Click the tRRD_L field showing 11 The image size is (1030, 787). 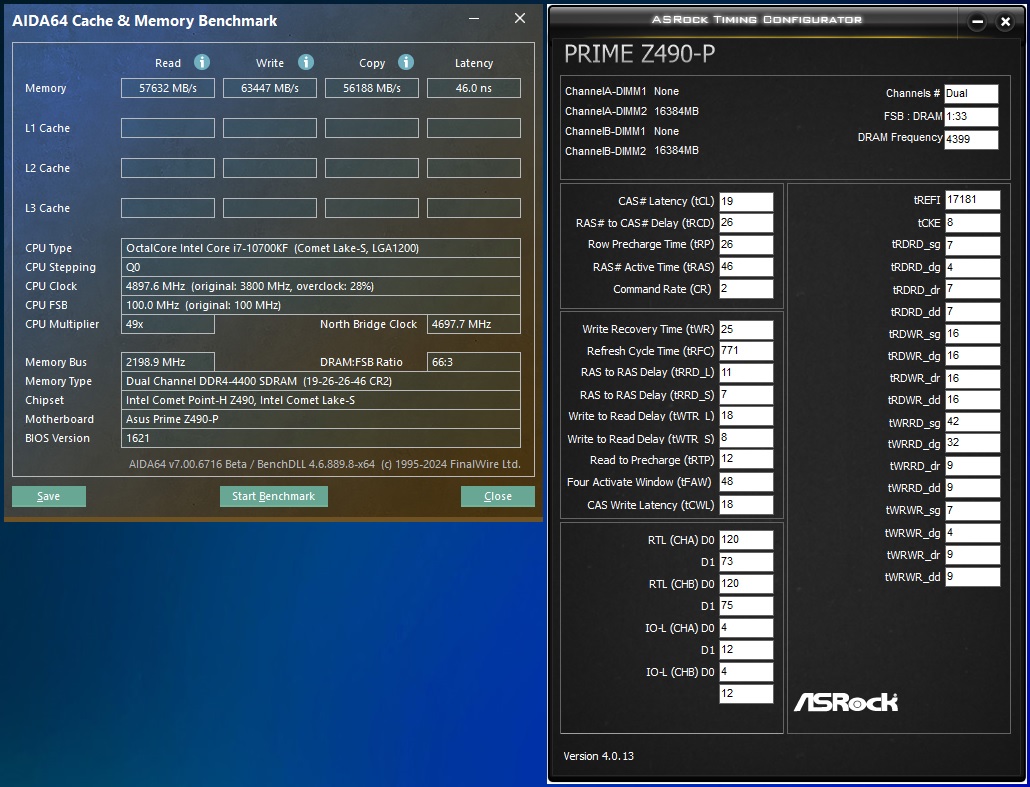[x=746, y=372]
